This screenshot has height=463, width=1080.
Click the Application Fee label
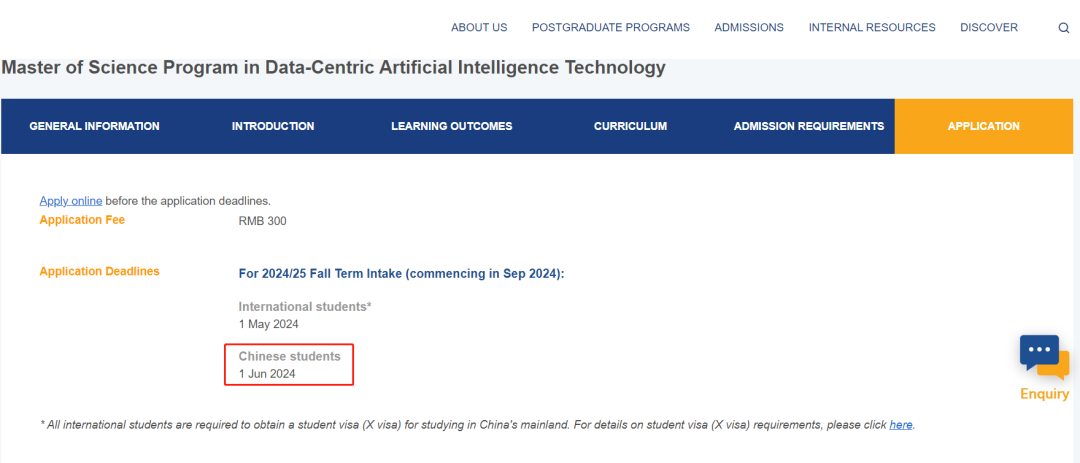(x=82, y=220)
